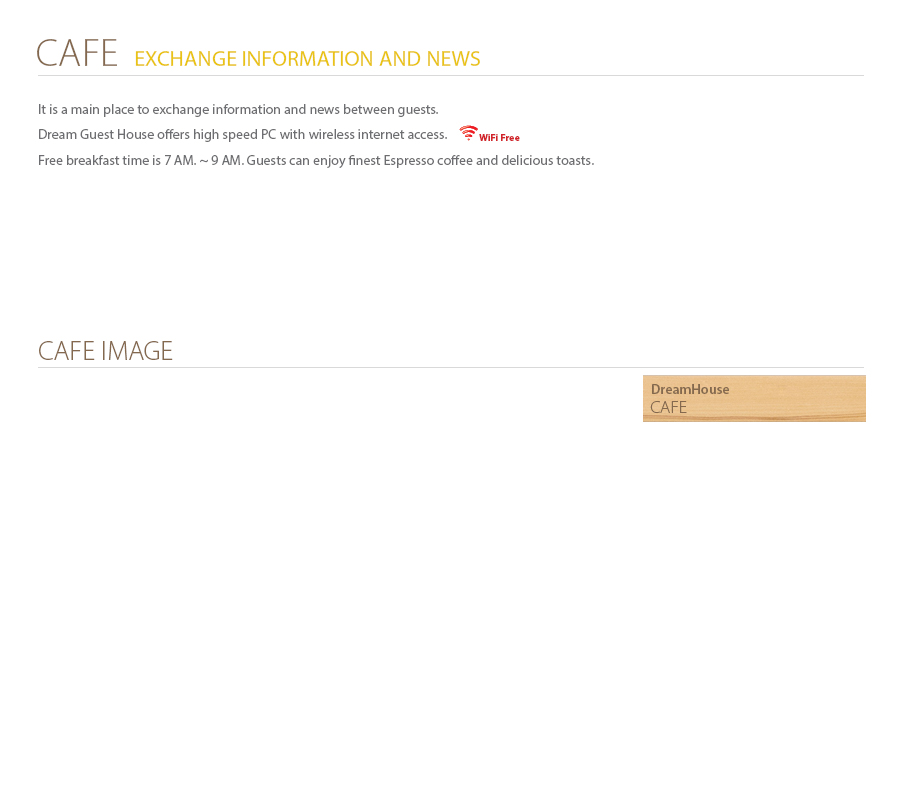Click the line 'Free breakfast time is 7 AM. ~ 9 AM.'
900x811 pixels.
(x=316, y=160)
